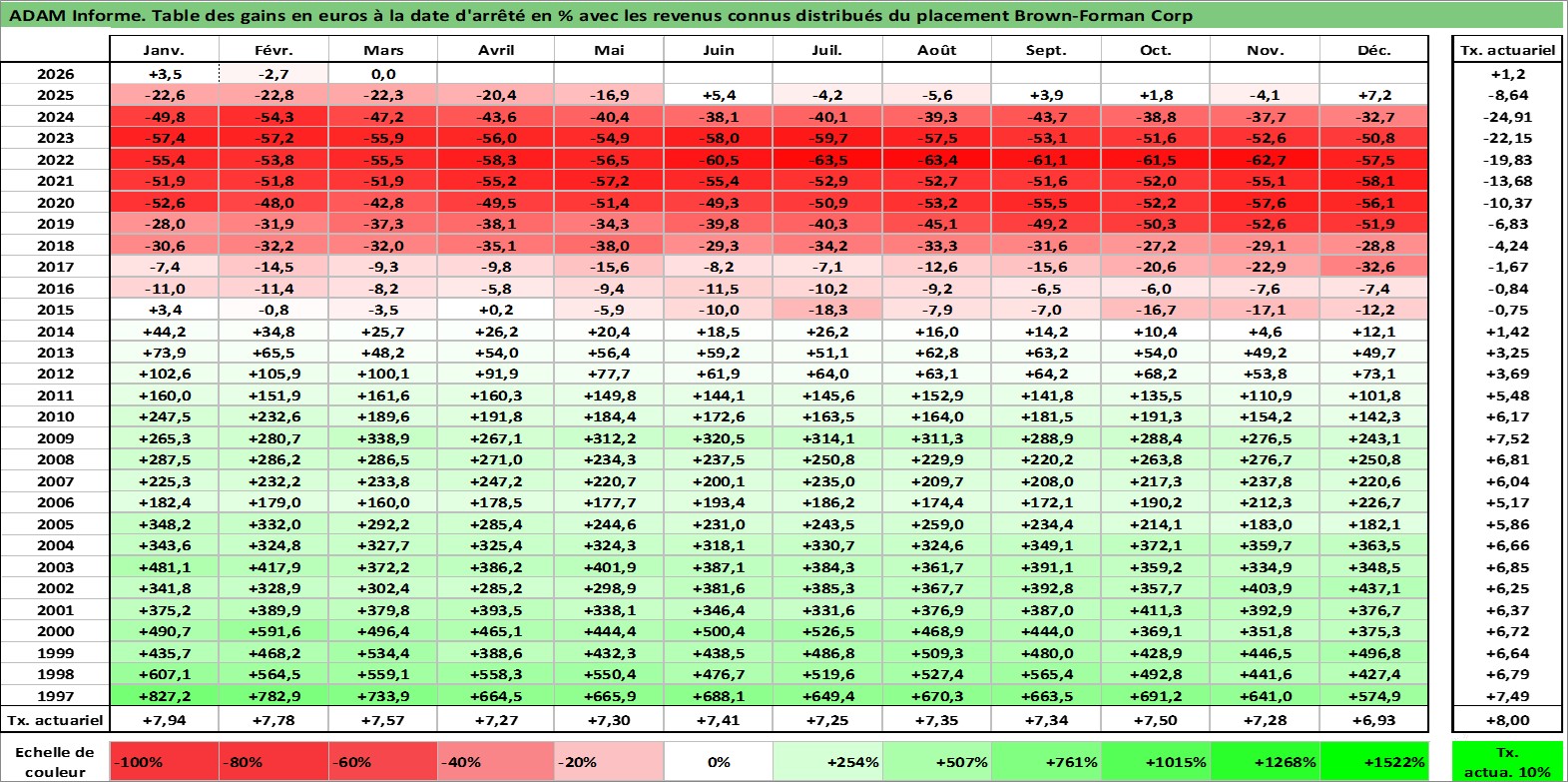Click the Tx. actuariel header on right
Screen dimensions: 1568x782
1507,50
